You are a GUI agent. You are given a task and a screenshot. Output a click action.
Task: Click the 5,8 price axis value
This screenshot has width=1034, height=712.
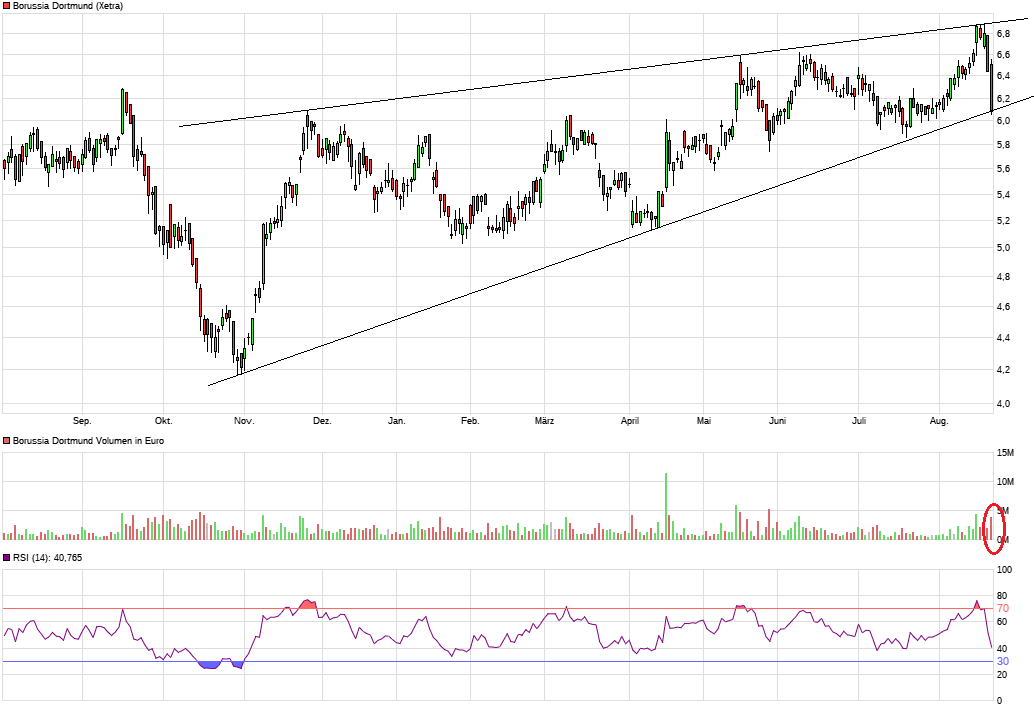(1003, 144)
